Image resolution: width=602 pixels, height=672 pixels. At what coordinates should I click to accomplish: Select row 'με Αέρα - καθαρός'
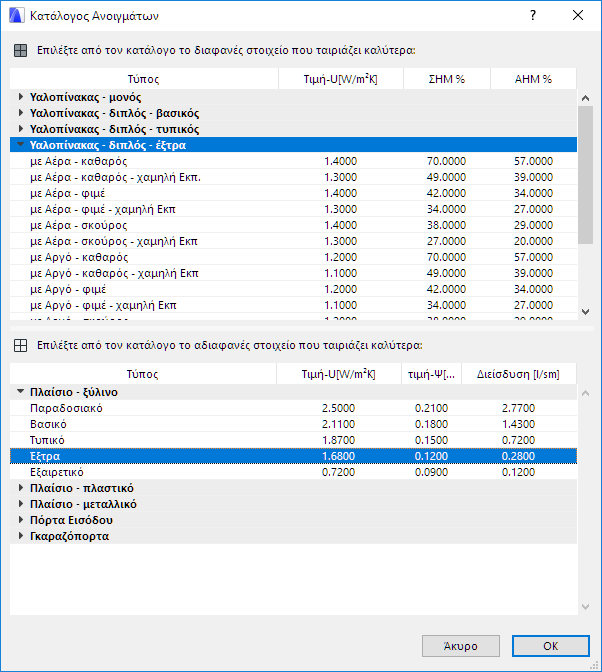click(294, 161)
